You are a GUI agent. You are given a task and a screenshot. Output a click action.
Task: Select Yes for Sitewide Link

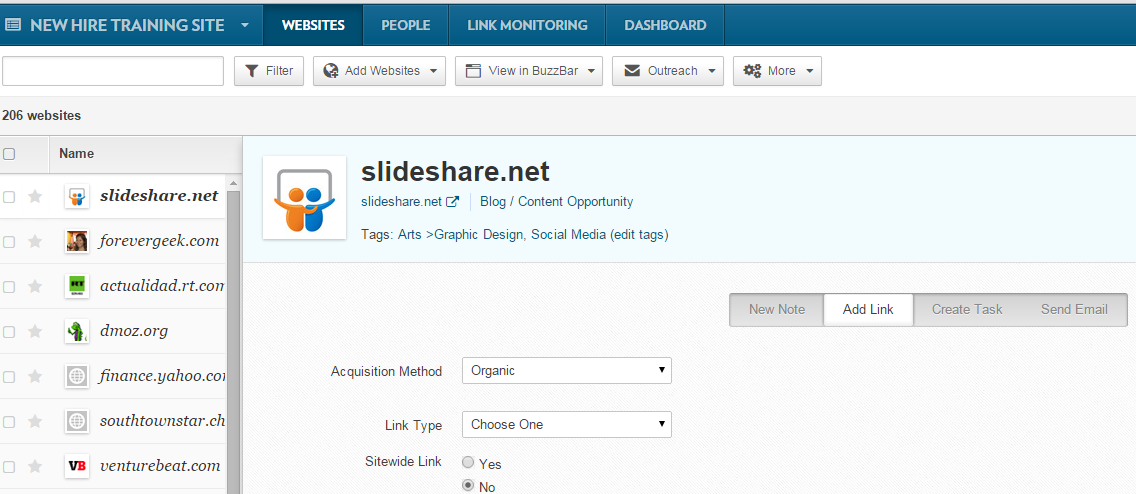(x=469, y=462)
